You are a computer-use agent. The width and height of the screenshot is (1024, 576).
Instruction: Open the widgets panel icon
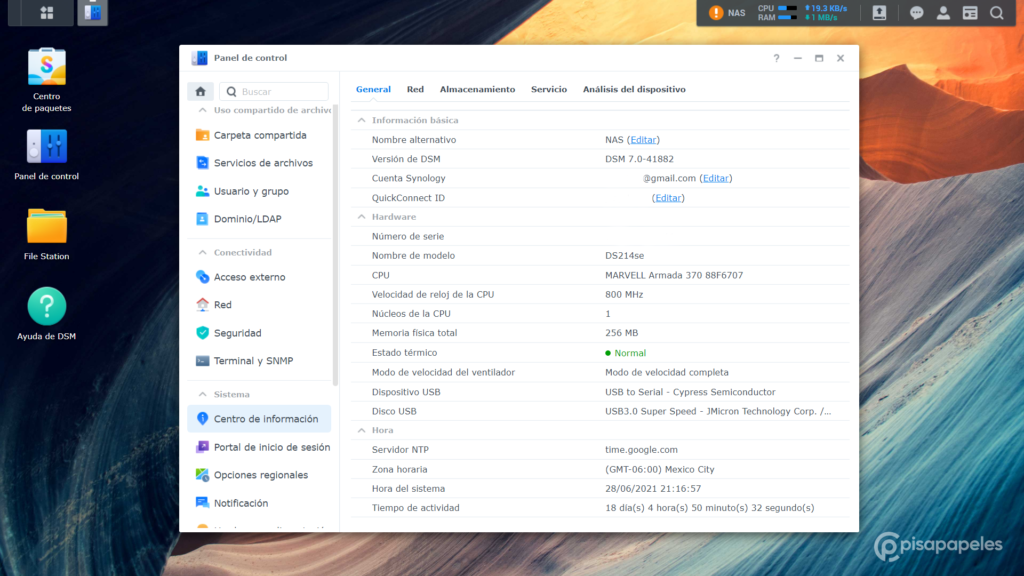point(969,13)
